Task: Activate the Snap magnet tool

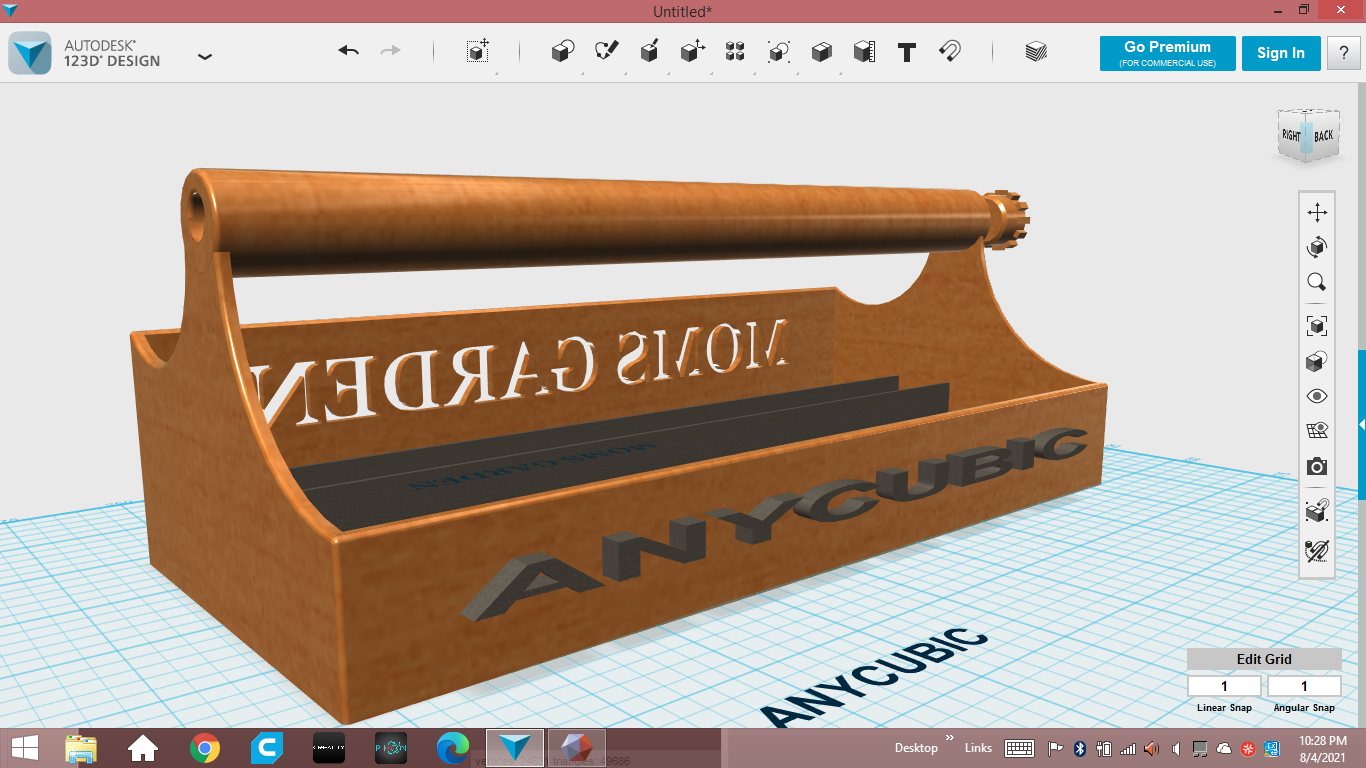Action: [x=950, y=52]
